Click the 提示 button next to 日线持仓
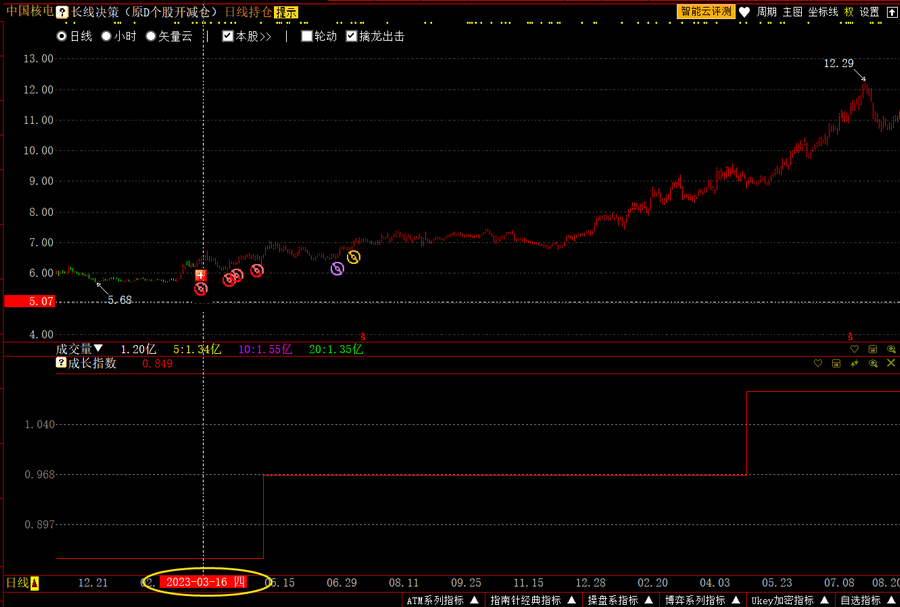900x607 pixels. [x=285, y=12]
